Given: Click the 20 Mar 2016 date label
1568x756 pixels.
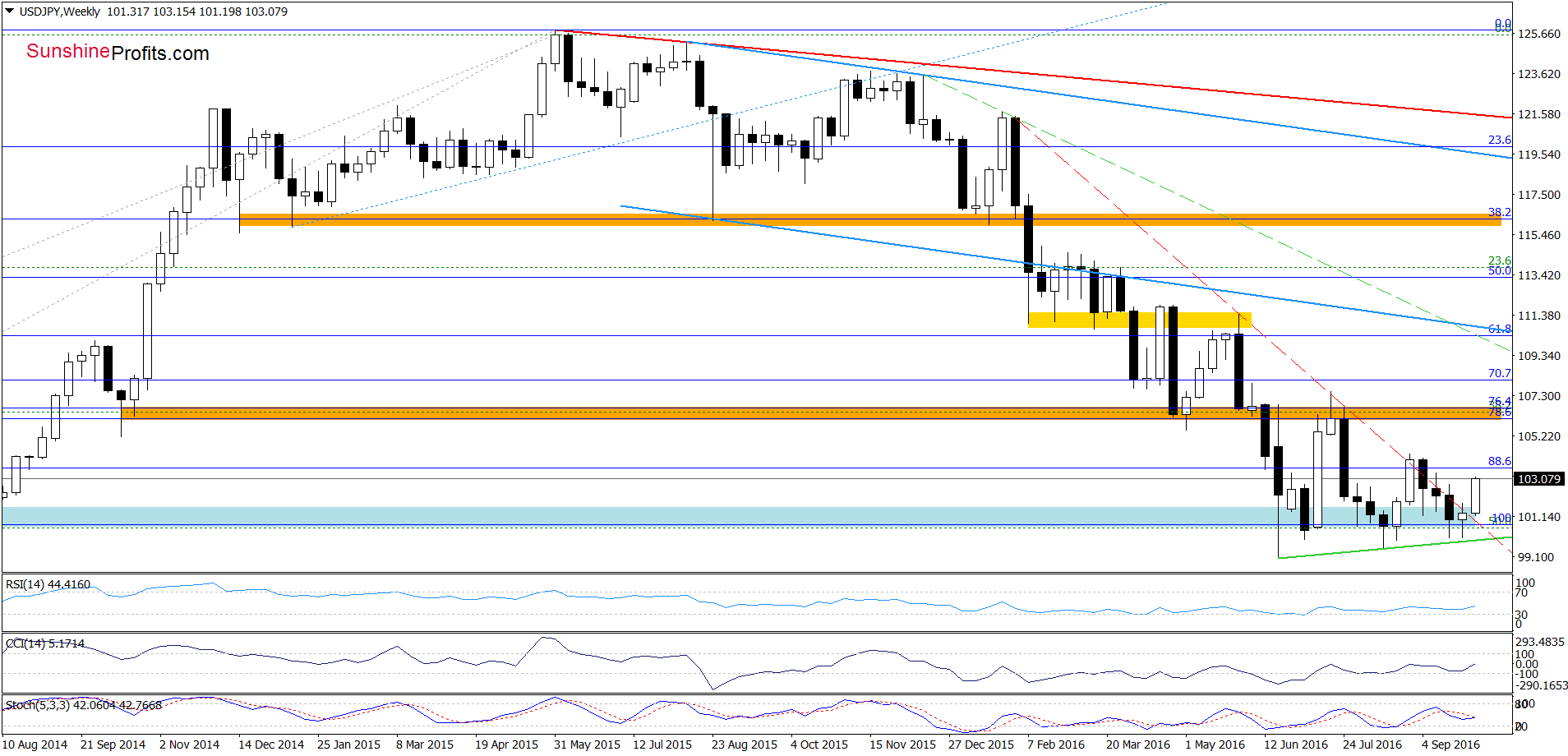Looking at the screenshot, I should tap(1137, 744).
